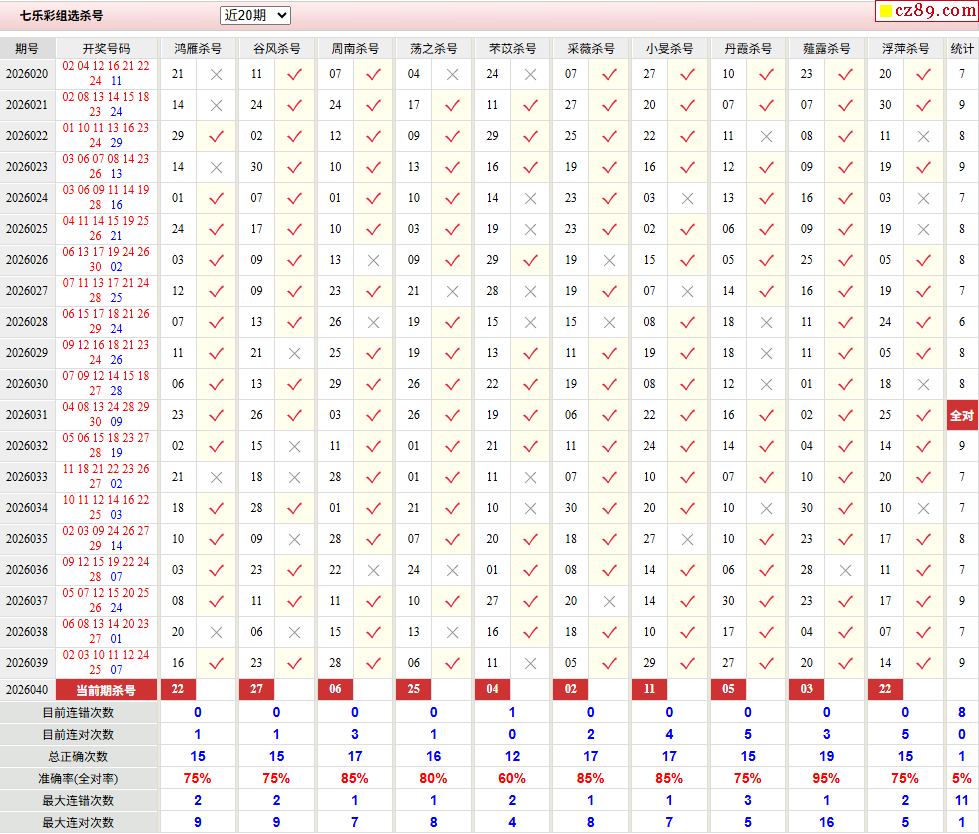Select the cross mark for 丹霞杀号 in period 2026022

tap(766, 136)
